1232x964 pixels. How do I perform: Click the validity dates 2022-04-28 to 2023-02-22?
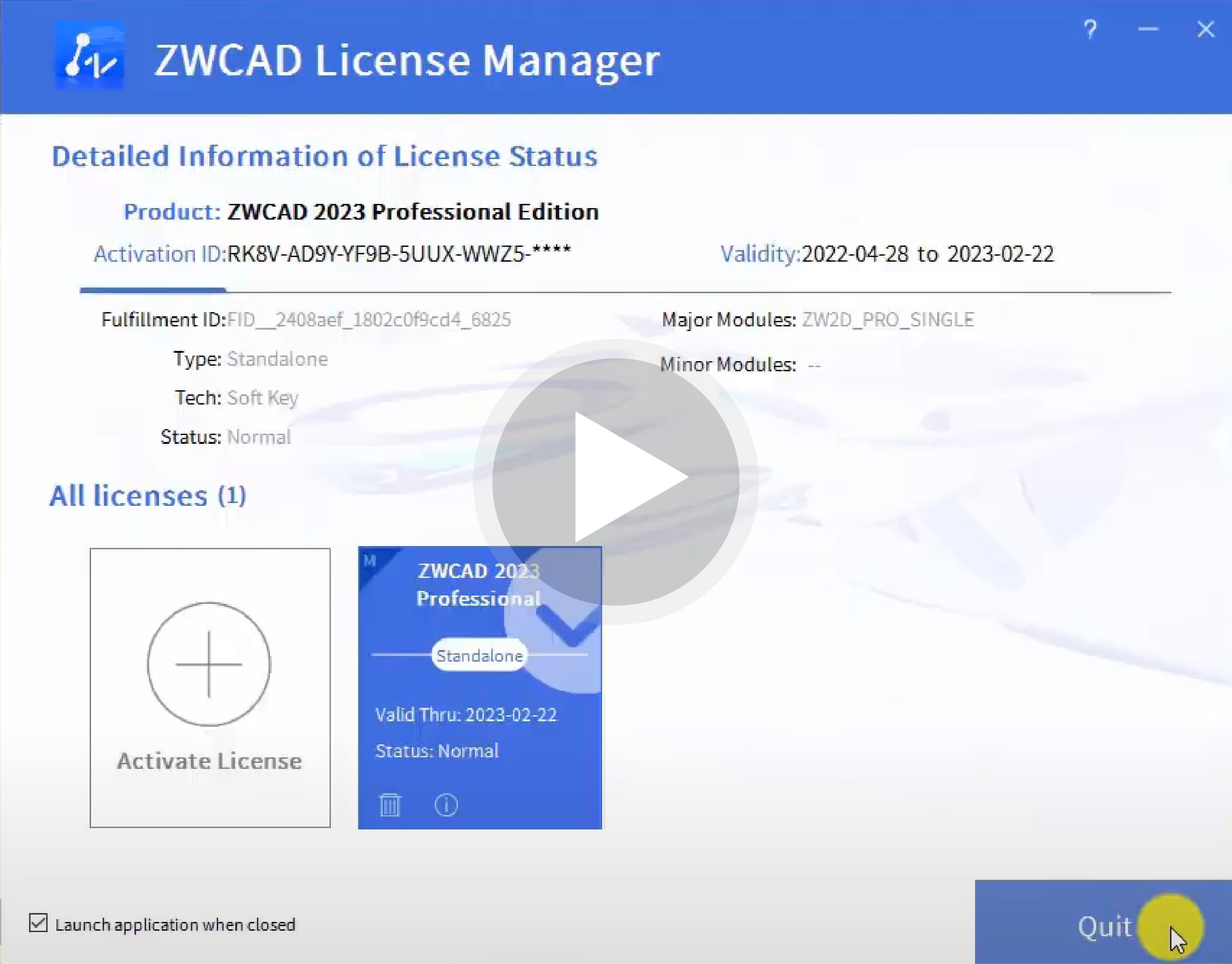click(927, 254)
